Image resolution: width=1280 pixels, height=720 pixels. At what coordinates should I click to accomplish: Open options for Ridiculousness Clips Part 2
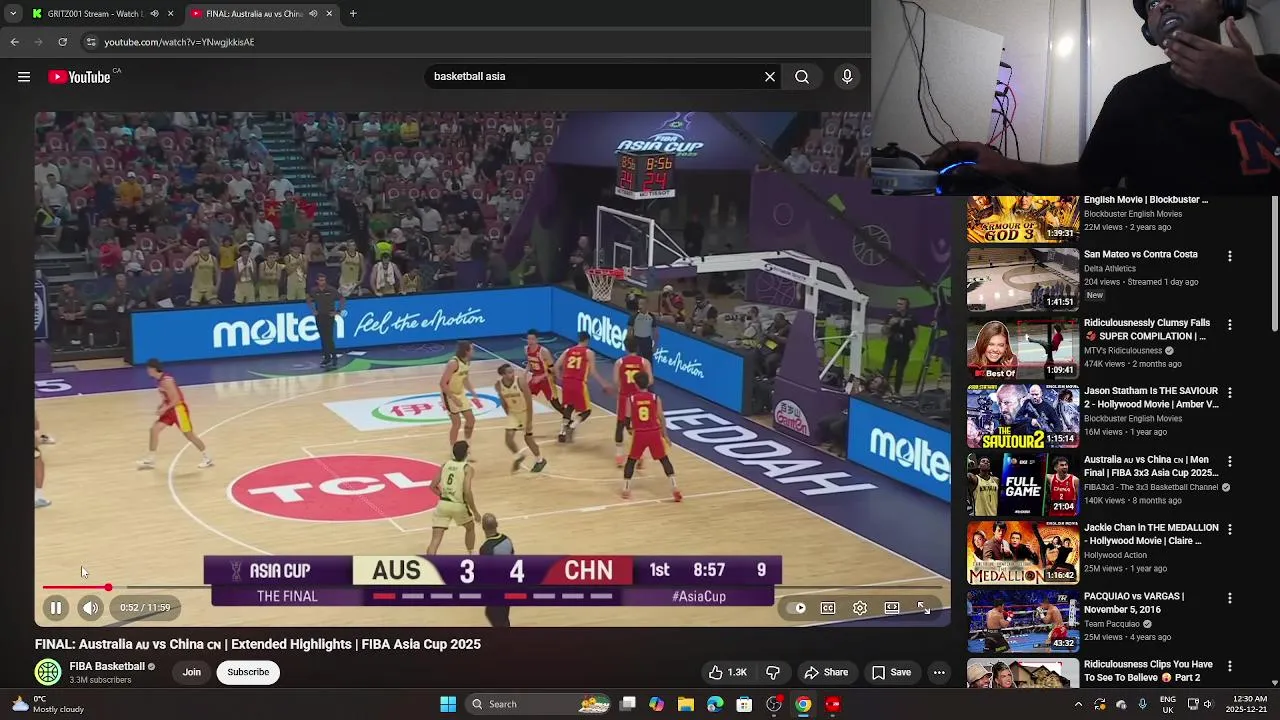pos(1230,666)
